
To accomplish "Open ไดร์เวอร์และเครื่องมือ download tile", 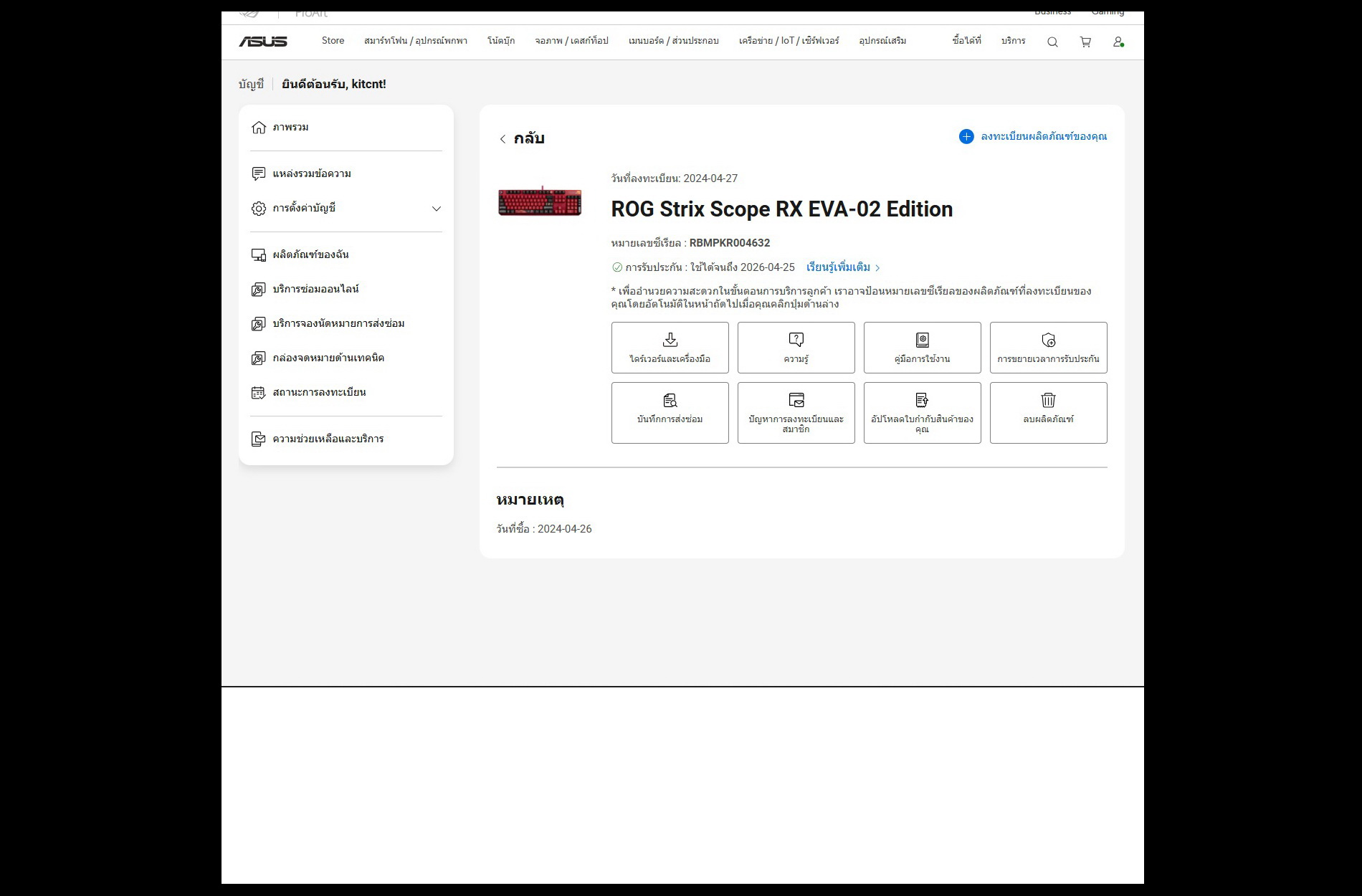I will coord(670,348).
